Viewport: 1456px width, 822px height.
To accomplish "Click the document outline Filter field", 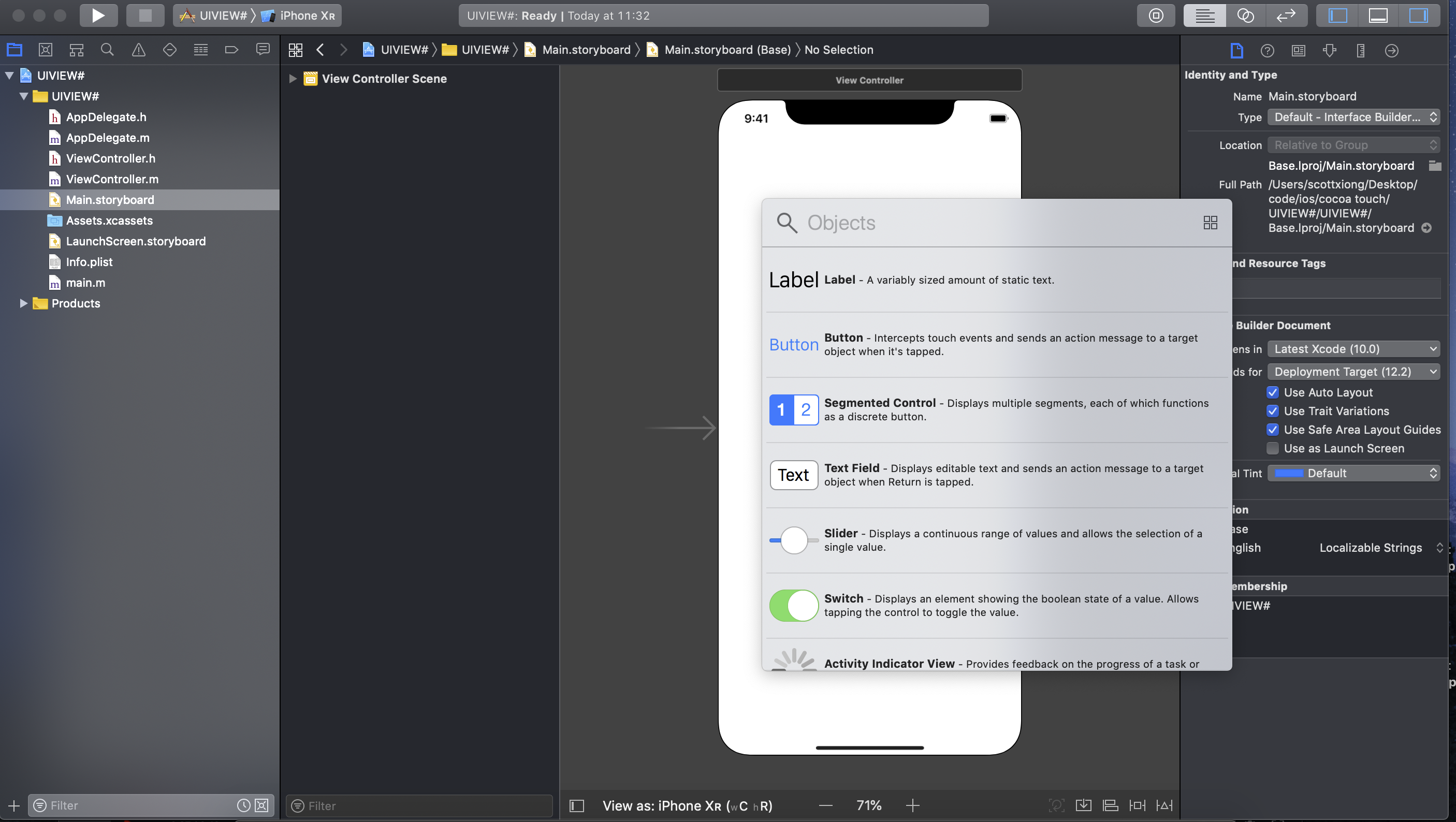I will tap(418, 805).
